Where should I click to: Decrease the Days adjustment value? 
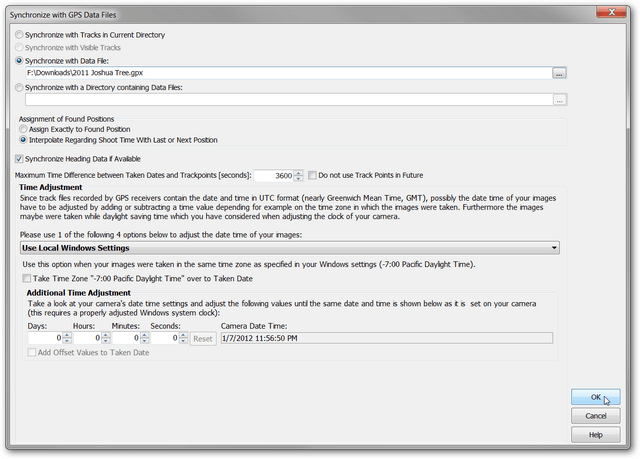(x=67, y=341)
